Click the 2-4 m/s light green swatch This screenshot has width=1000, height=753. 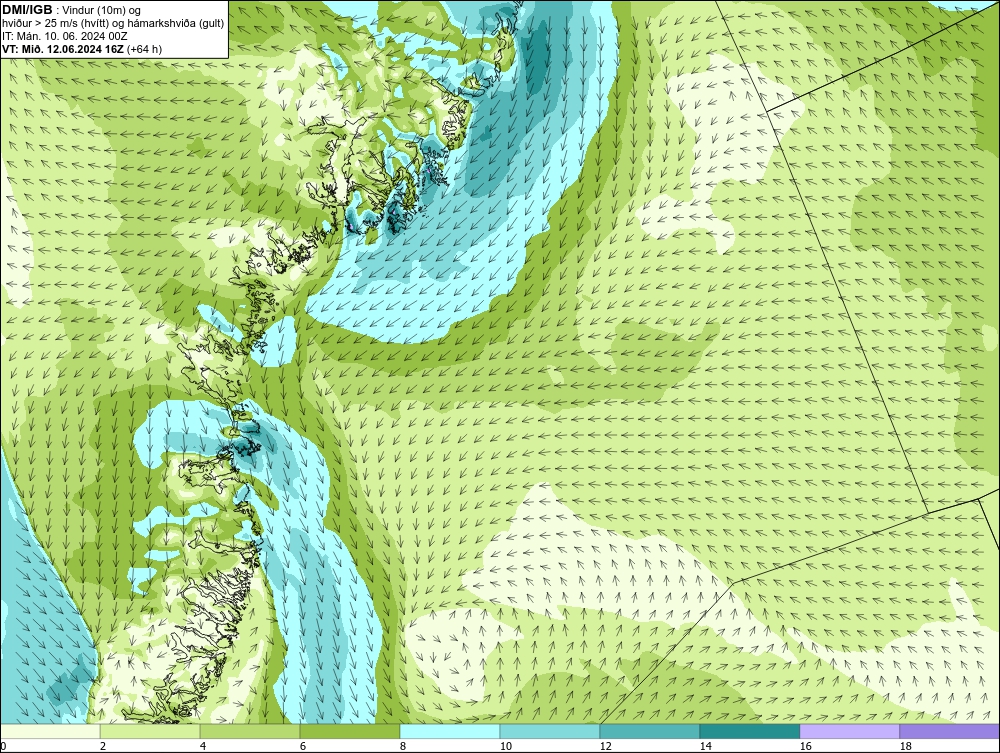click(150, 731)
